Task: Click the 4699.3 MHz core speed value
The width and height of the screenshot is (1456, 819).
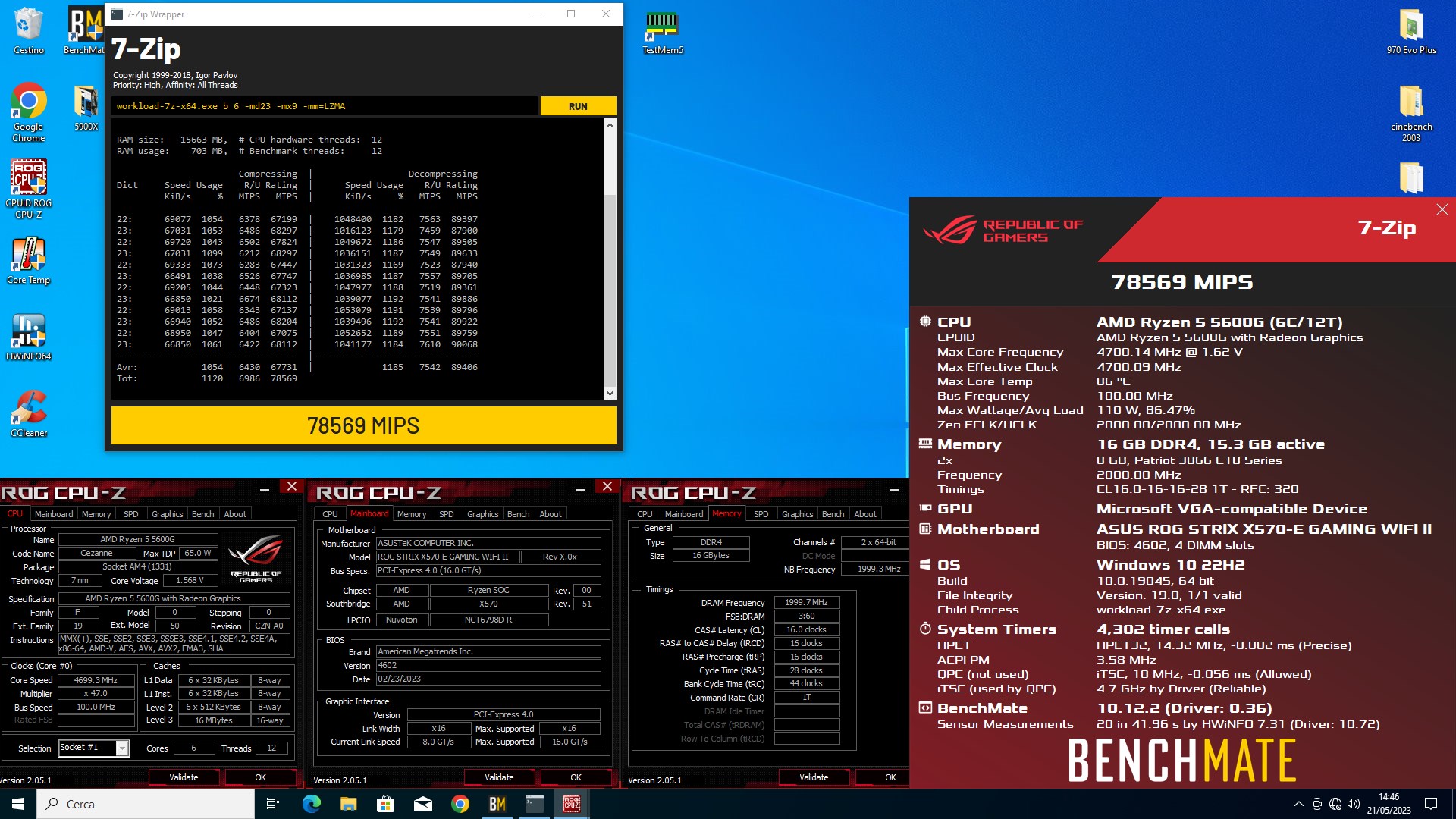Action: click(96, 680)
